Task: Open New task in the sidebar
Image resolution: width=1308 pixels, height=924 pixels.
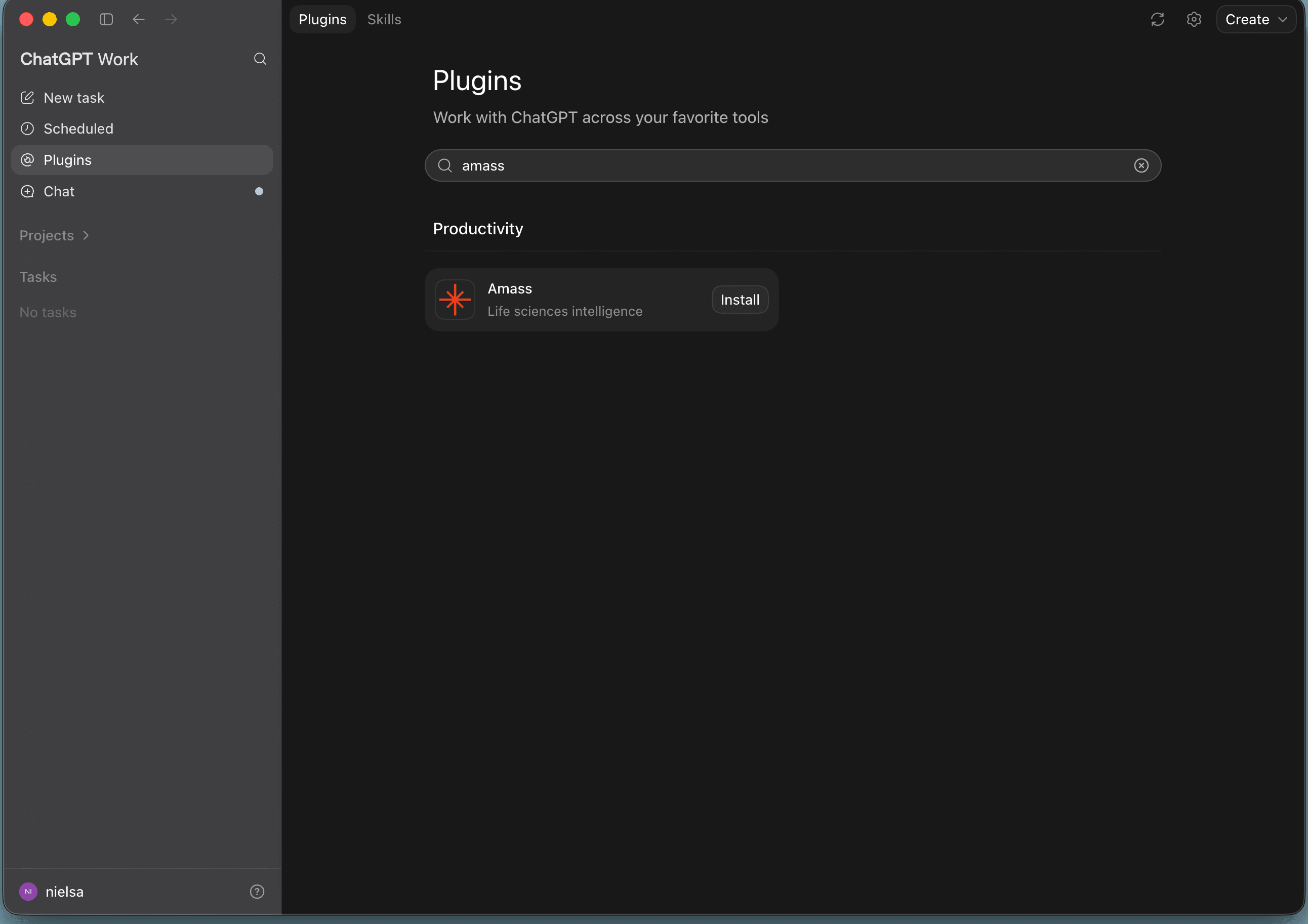Action: 142,98
